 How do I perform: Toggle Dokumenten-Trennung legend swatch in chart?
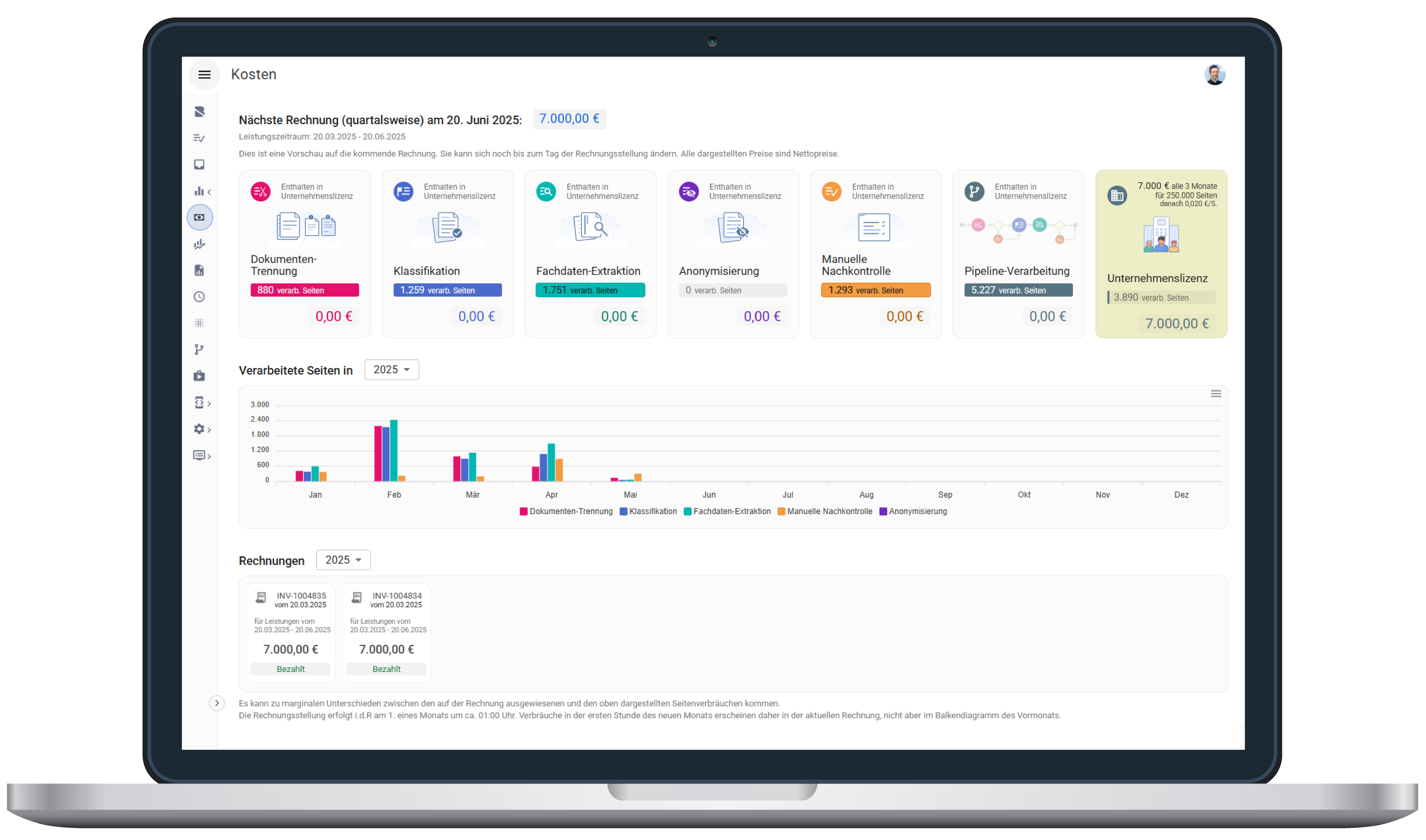524,511
